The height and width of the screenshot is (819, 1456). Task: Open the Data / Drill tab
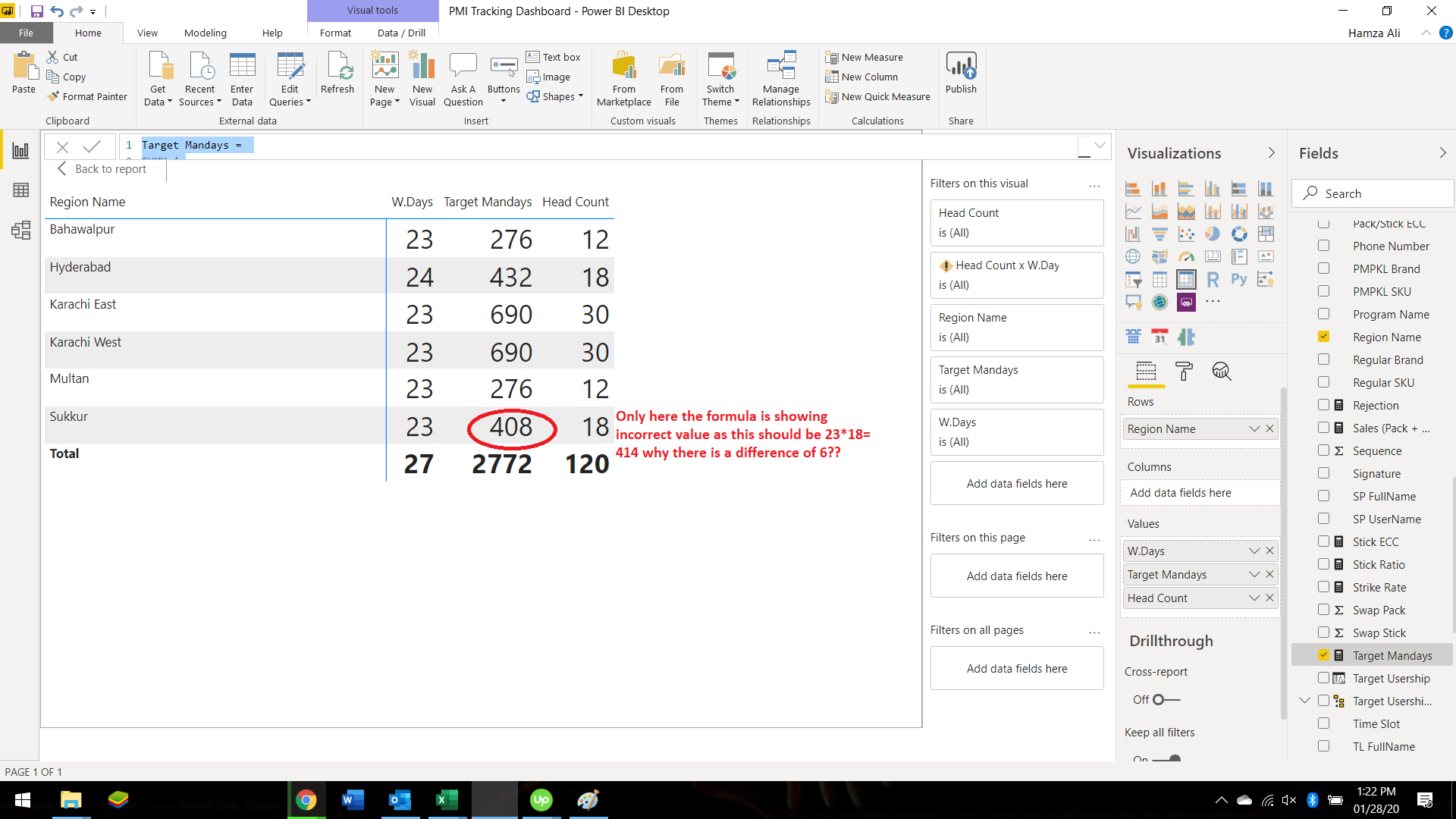point(401,33)
